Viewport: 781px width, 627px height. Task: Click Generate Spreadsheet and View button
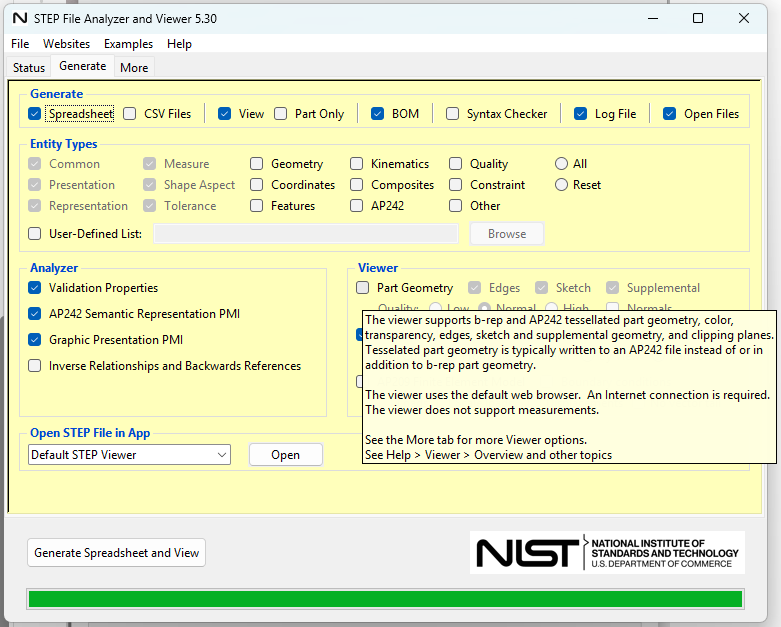116,553
